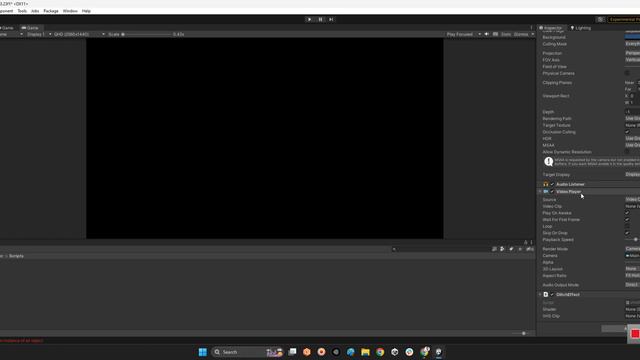
Task: Click the Video Clip object field
Action: click(632, 206)
